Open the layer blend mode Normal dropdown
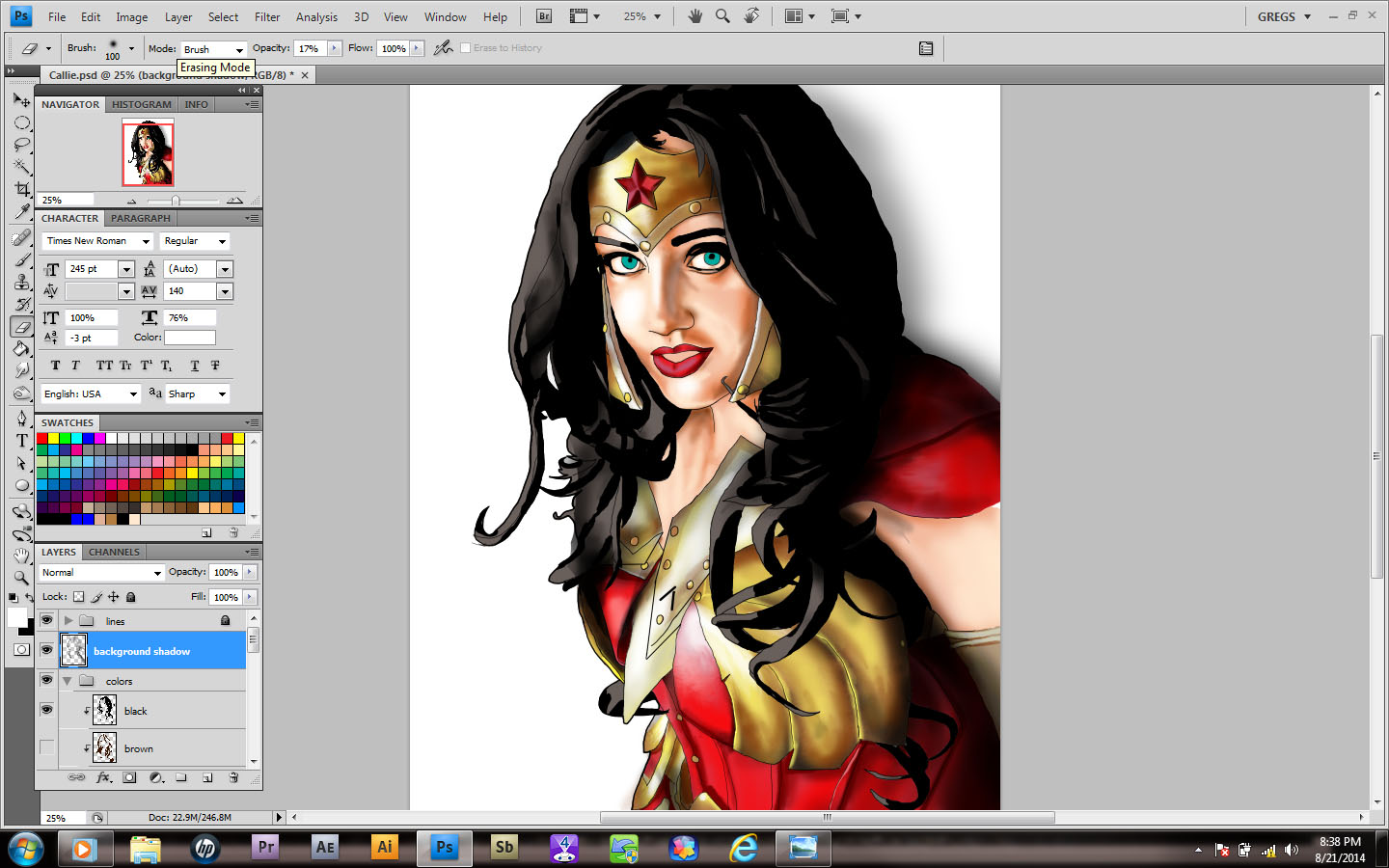 tap(102, 573)
